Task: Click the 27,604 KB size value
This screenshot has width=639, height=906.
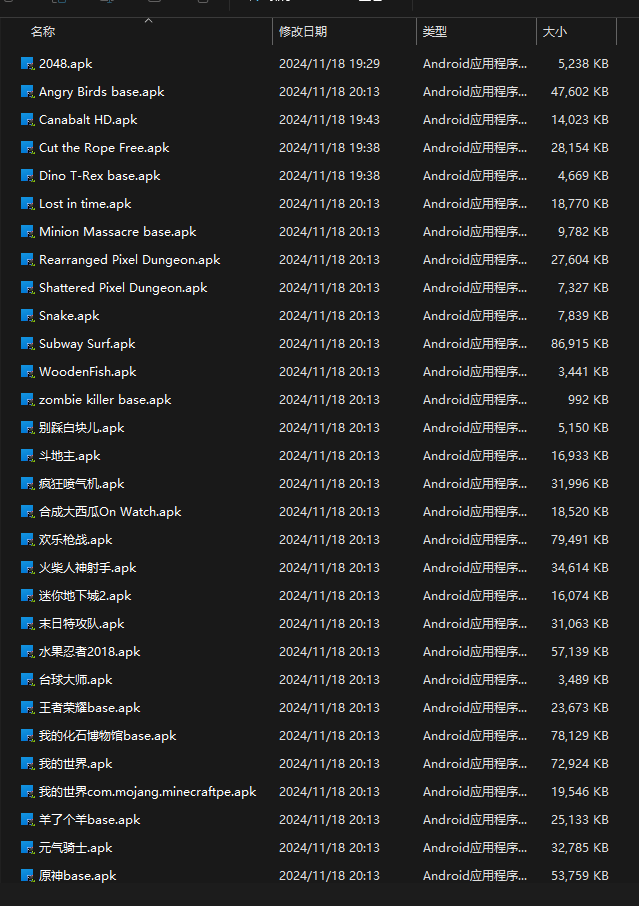Action: click(x=579, y=260)
